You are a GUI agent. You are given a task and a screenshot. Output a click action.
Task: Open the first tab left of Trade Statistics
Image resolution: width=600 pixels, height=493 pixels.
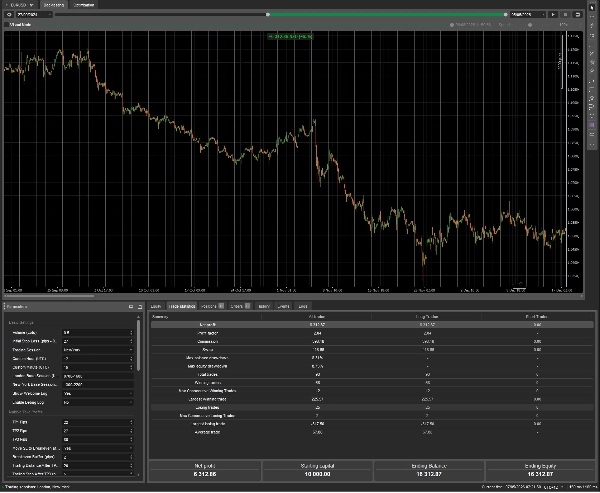(156, 306)
